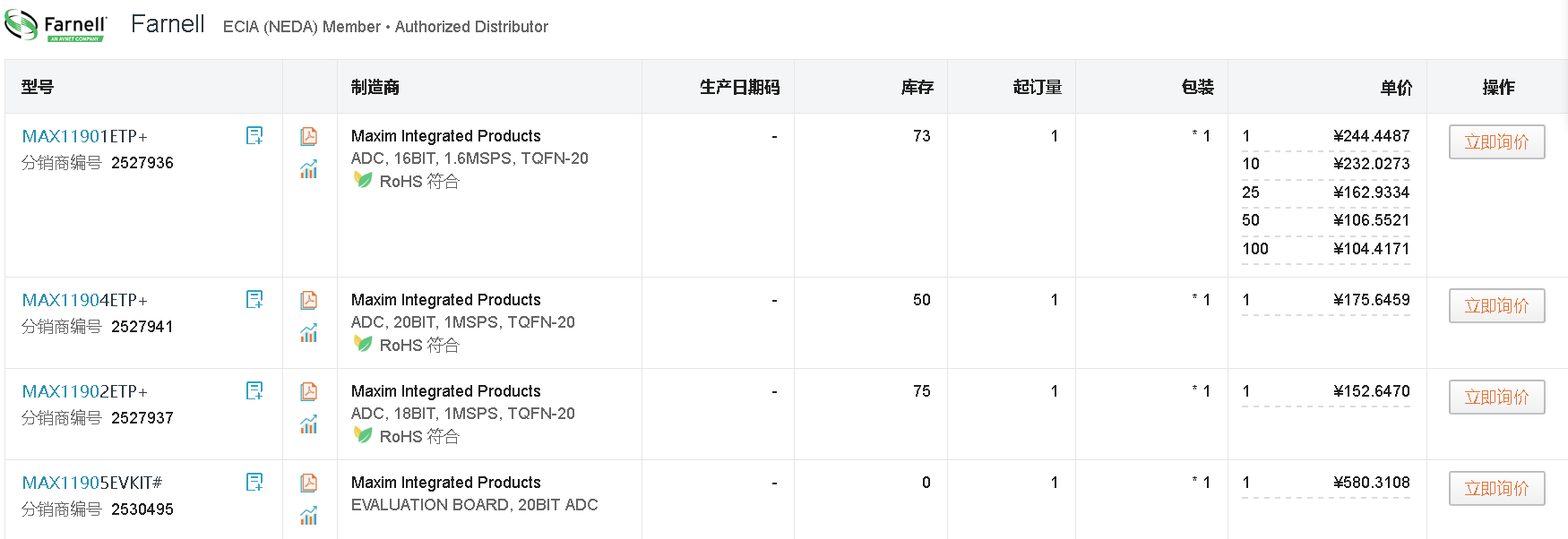
Task: View price trend chart for MAX11904ETP+
Action: 309,333
